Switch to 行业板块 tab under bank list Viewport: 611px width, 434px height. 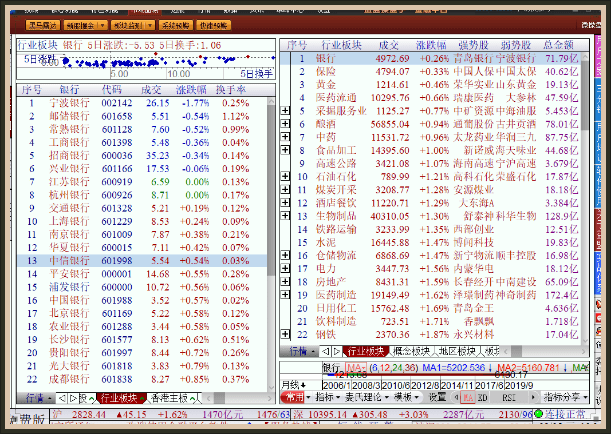120,398
